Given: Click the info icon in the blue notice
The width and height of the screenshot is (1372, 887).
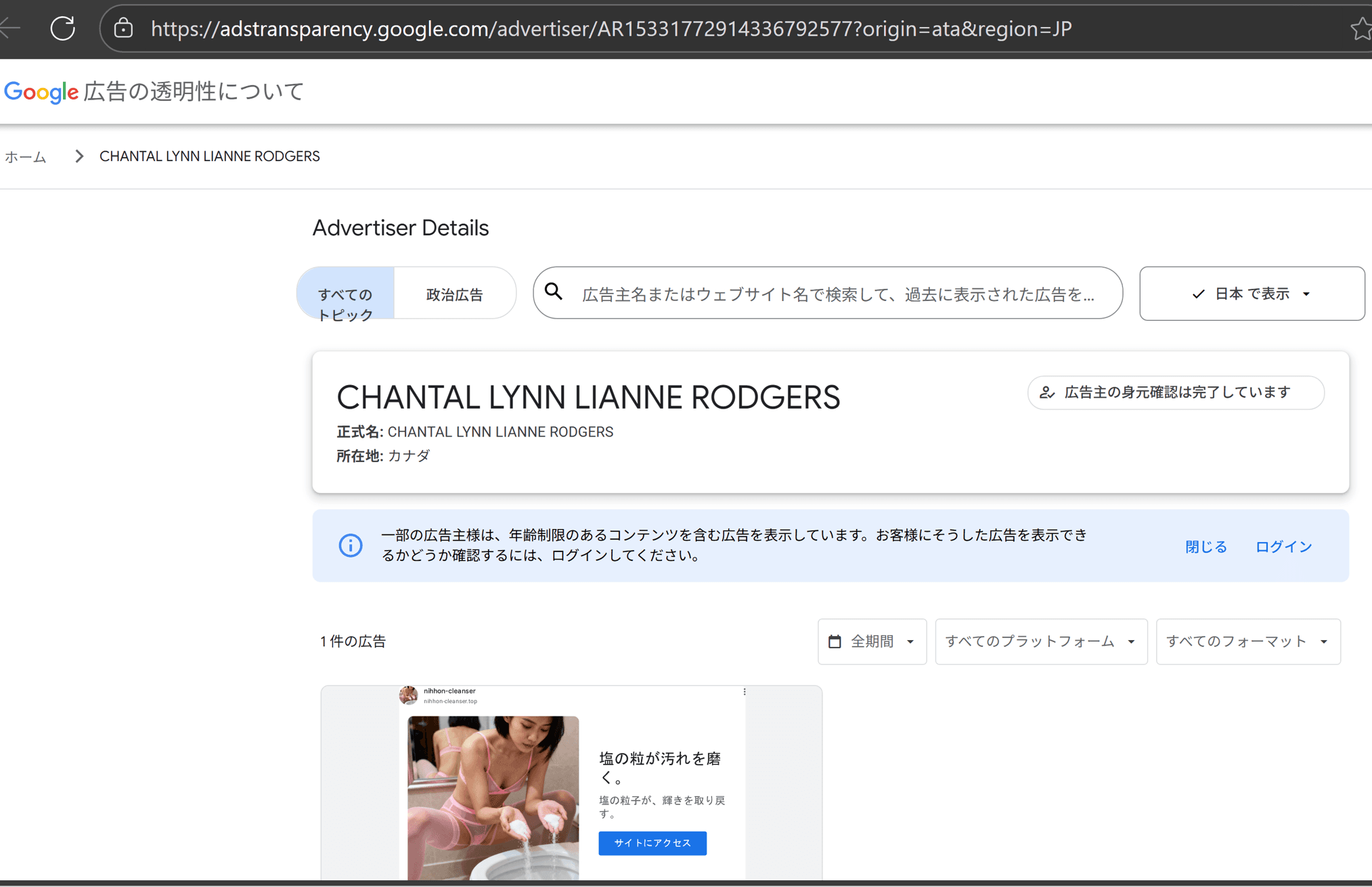Looking at the screenshot, I should click(x=351, y=545).
